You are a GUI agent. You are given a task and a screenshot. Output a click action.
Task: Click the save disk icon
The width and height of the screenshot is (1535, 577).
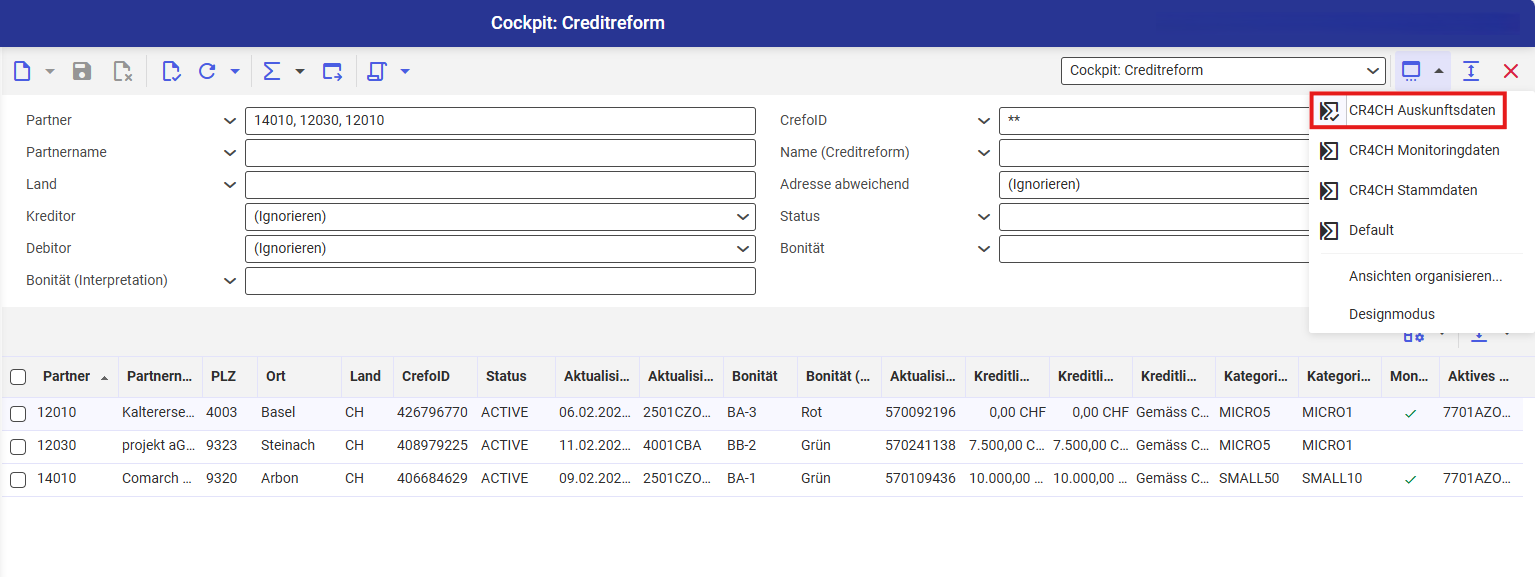82,71
